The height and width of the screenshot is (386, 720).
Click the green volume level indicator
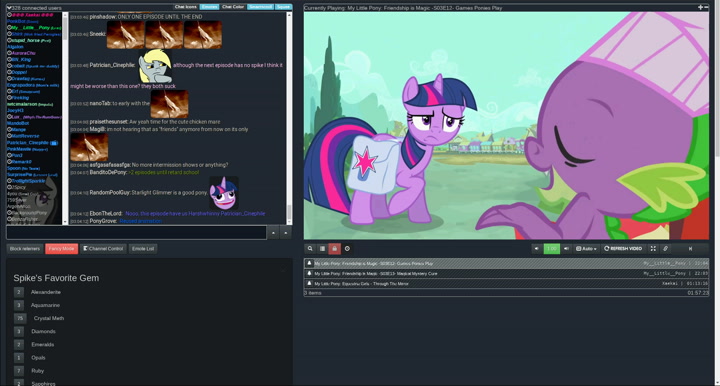pos(551,249)
